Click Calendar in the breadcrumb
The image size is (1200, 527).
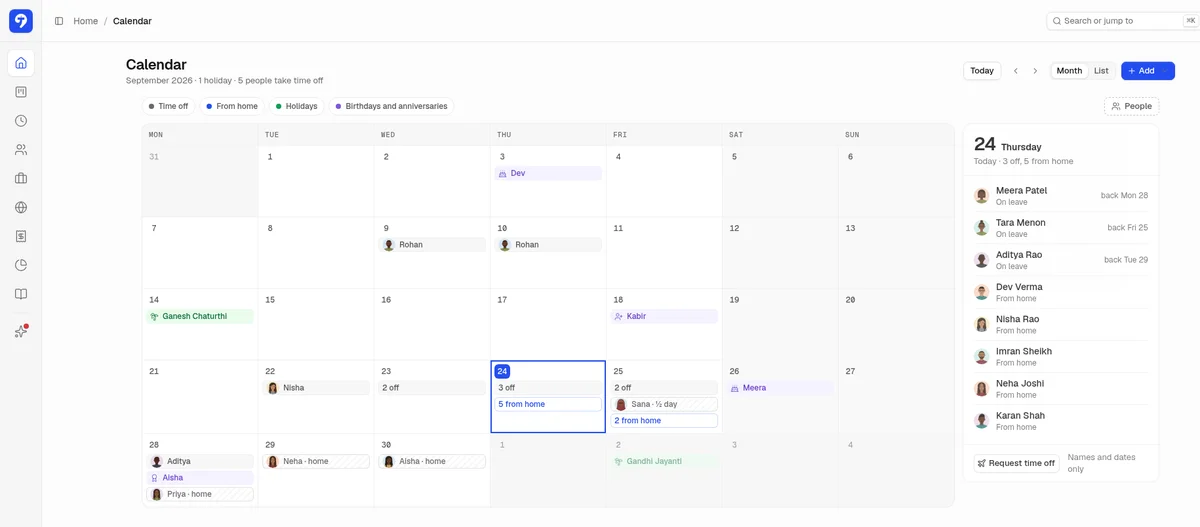tap(132, 21)
